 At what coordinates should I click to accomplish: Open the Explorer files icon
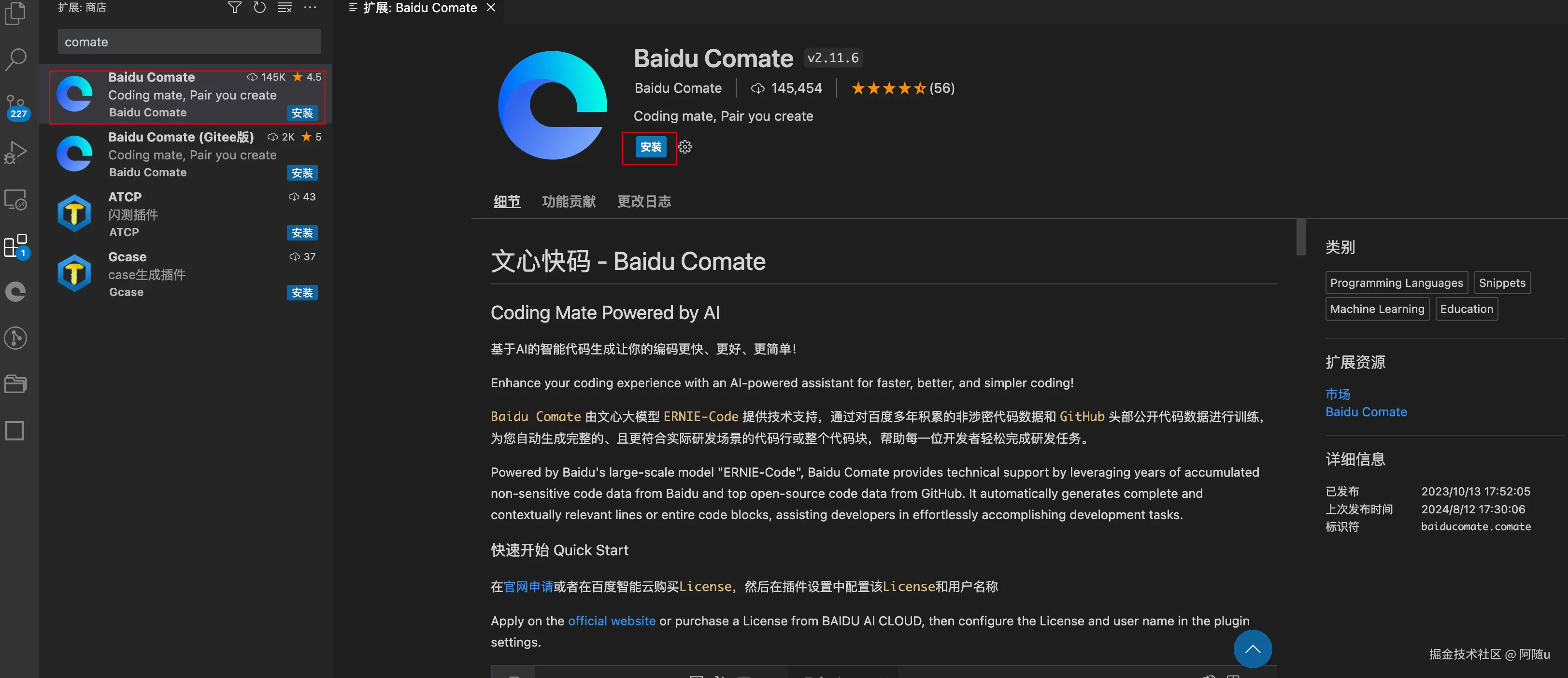click(15, 14)
